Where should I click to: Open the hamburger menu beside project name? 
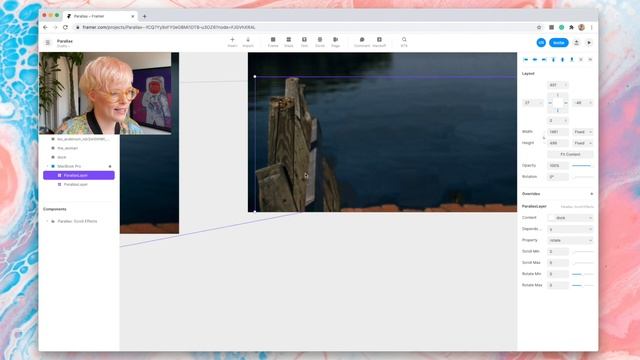48,42
